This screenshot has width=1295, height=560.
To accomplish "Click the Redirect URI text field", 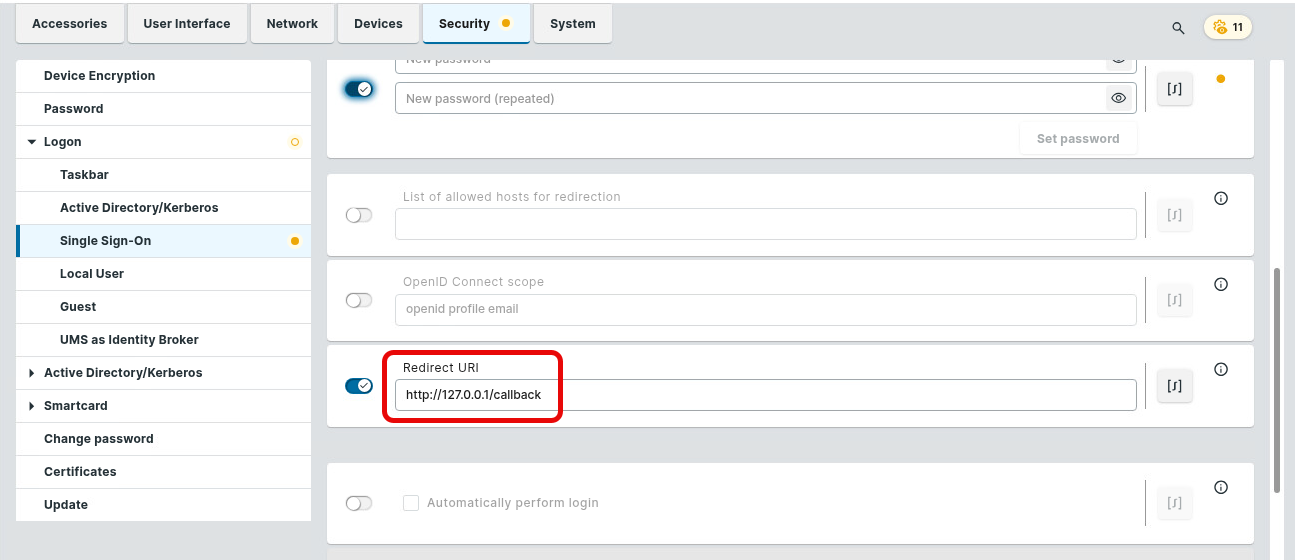I will (765, 395).
